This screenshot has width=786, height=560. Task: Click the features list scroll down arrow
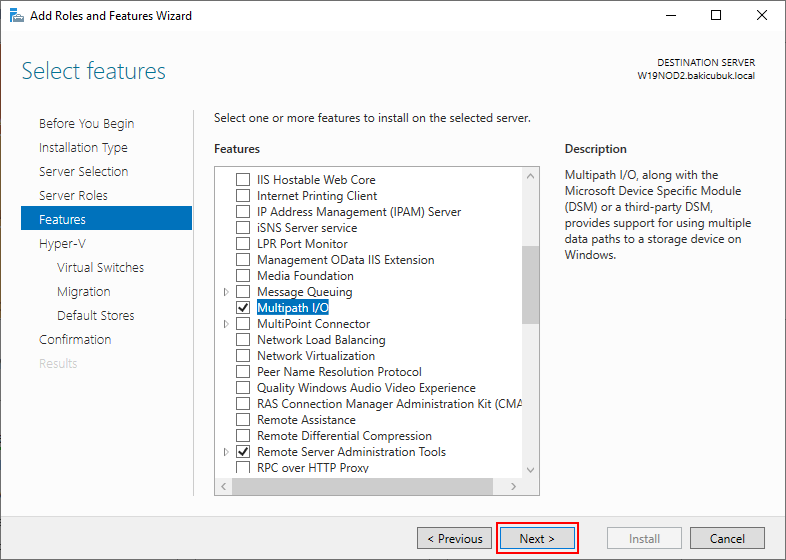coord(530,470)
